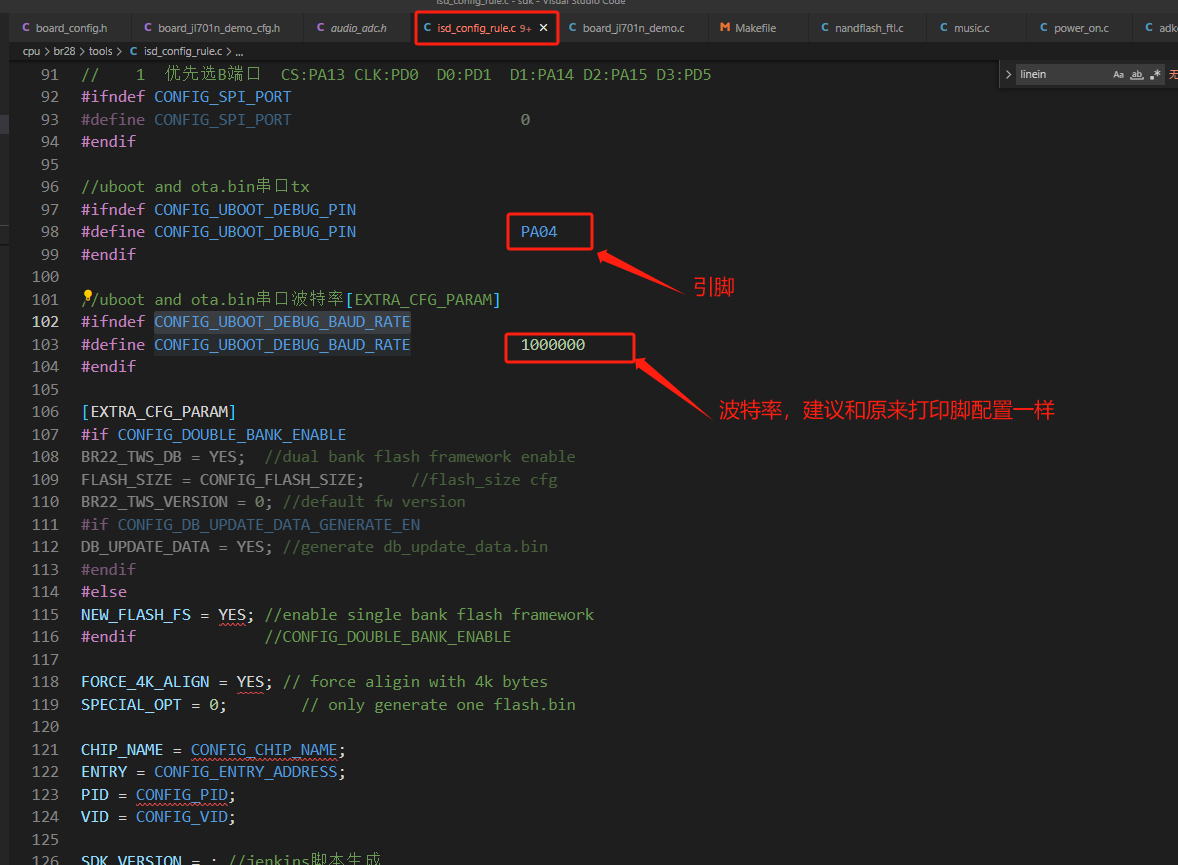Viewport: 1178px width, 865px height.
Task: Click the PA04 value on line 98
Action: coord(539,231)
